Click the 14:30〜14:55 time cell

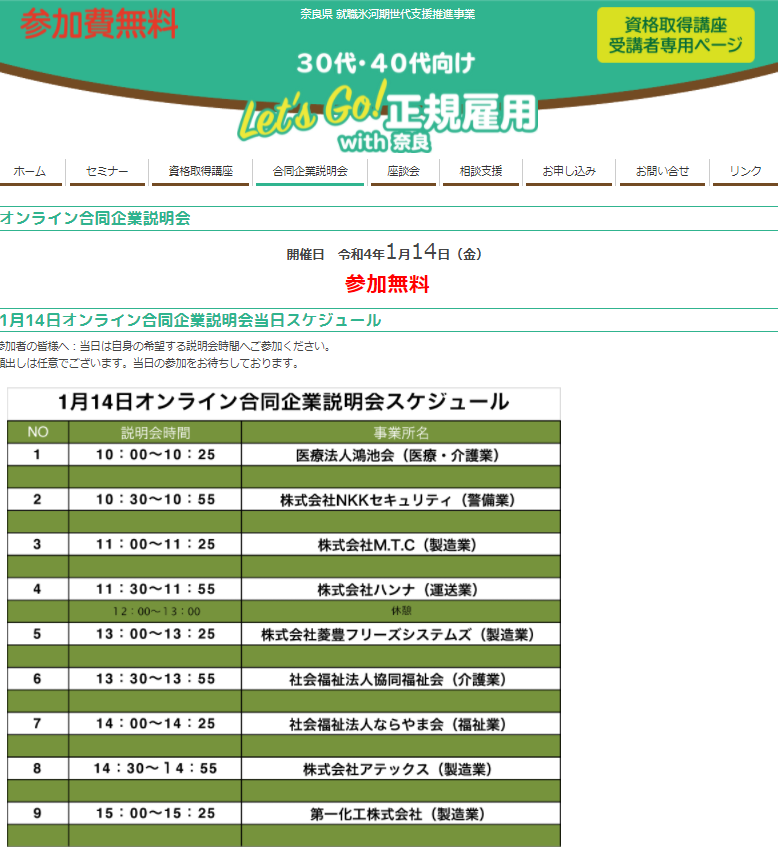(155, 768)
